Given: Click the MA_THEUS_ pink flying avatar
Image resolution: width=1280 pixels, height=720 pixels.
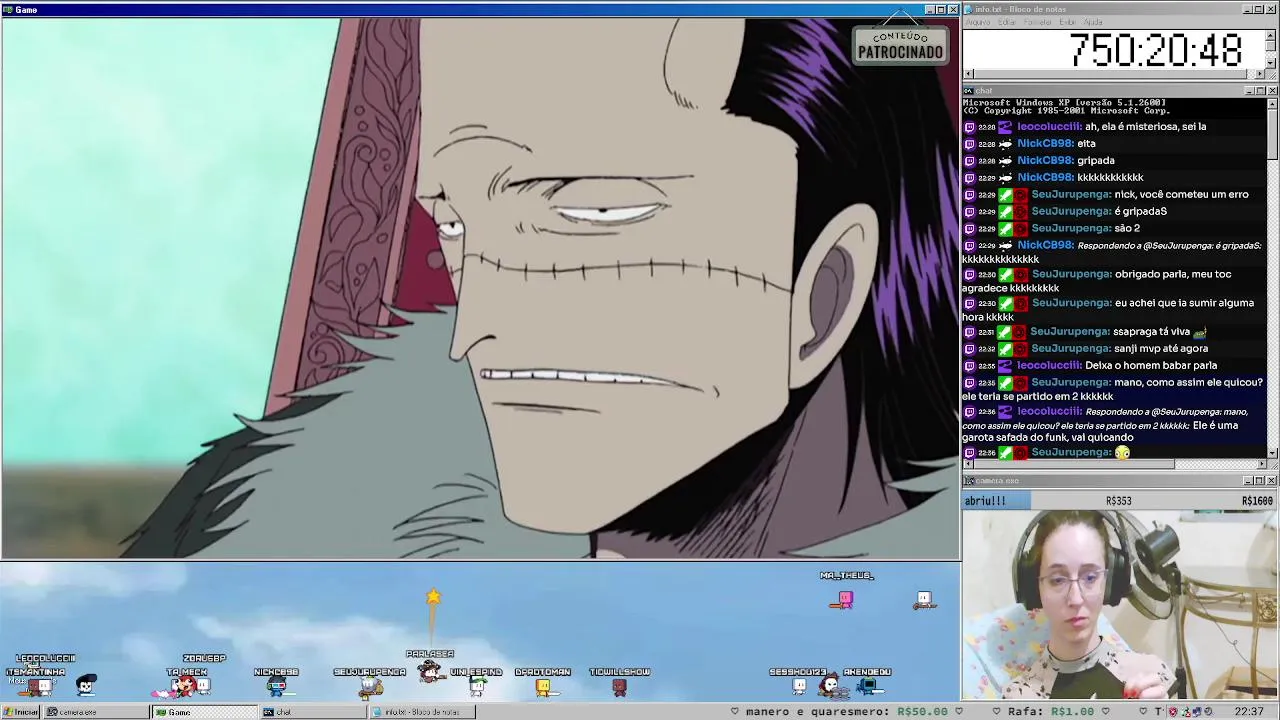Looking at the screenshot, I should (844, 599).
